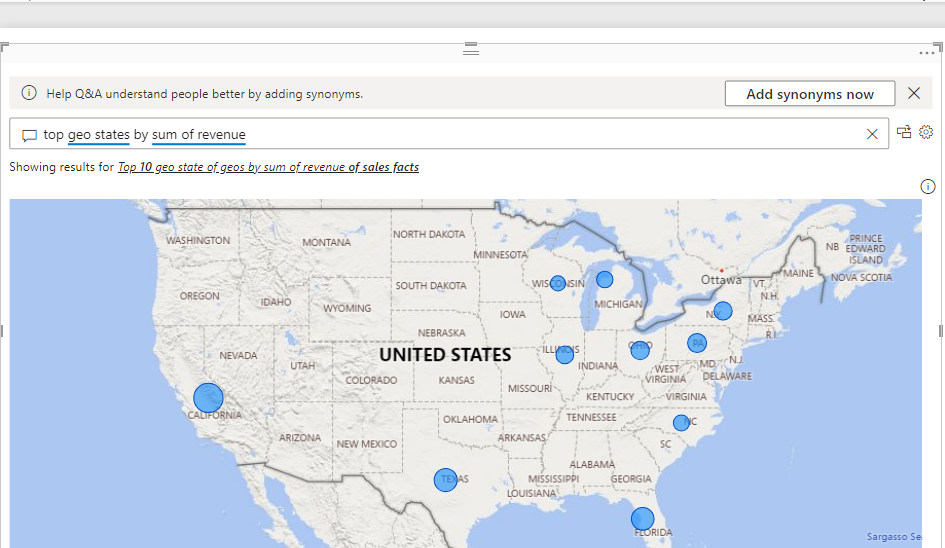Open the visual's more options ellipsis
Screen dimensions: 945x548
[x=926, y=53]
